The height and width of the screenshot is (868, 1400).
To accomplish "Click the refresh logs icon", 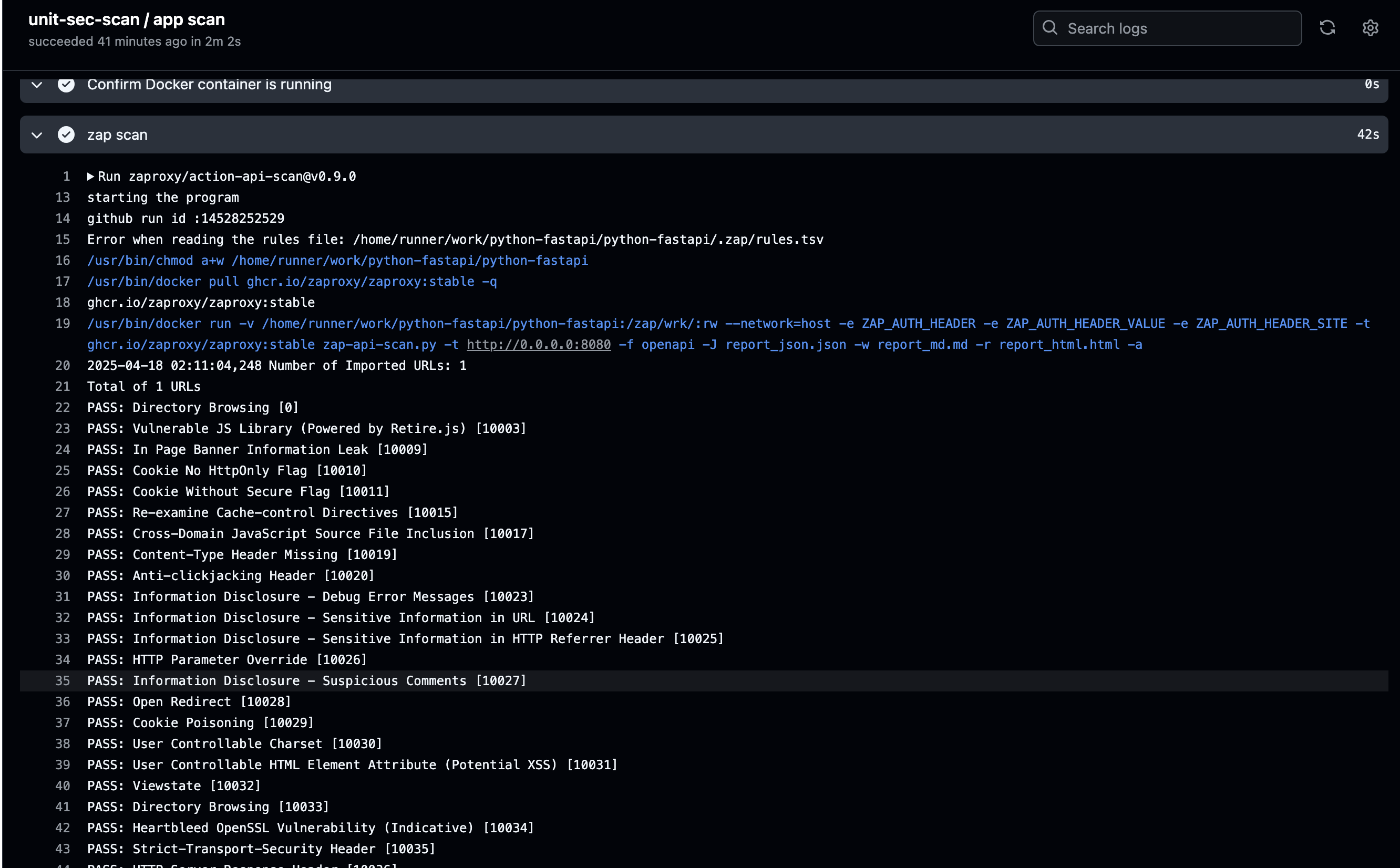I will [1327, 27].
